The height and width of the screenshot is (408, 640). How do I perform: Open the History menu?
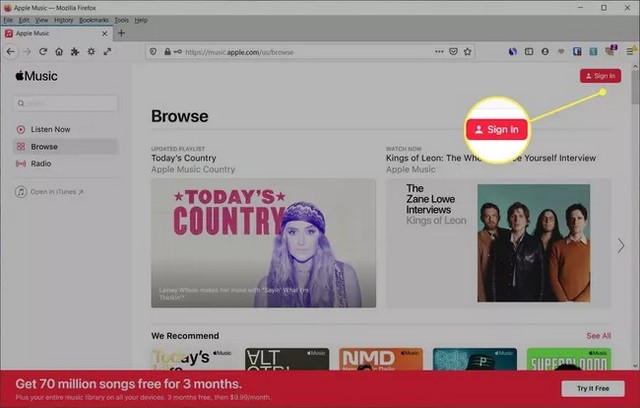[x=63, y=19]
